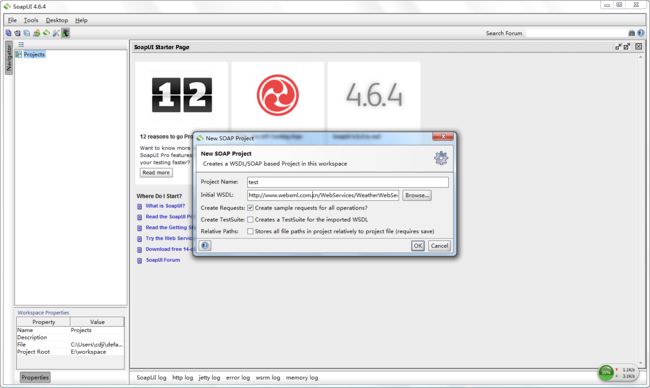The image size is (650, 388).
Task: Toggle the proxy toolbar icon
Action: [x=65, y=33]
